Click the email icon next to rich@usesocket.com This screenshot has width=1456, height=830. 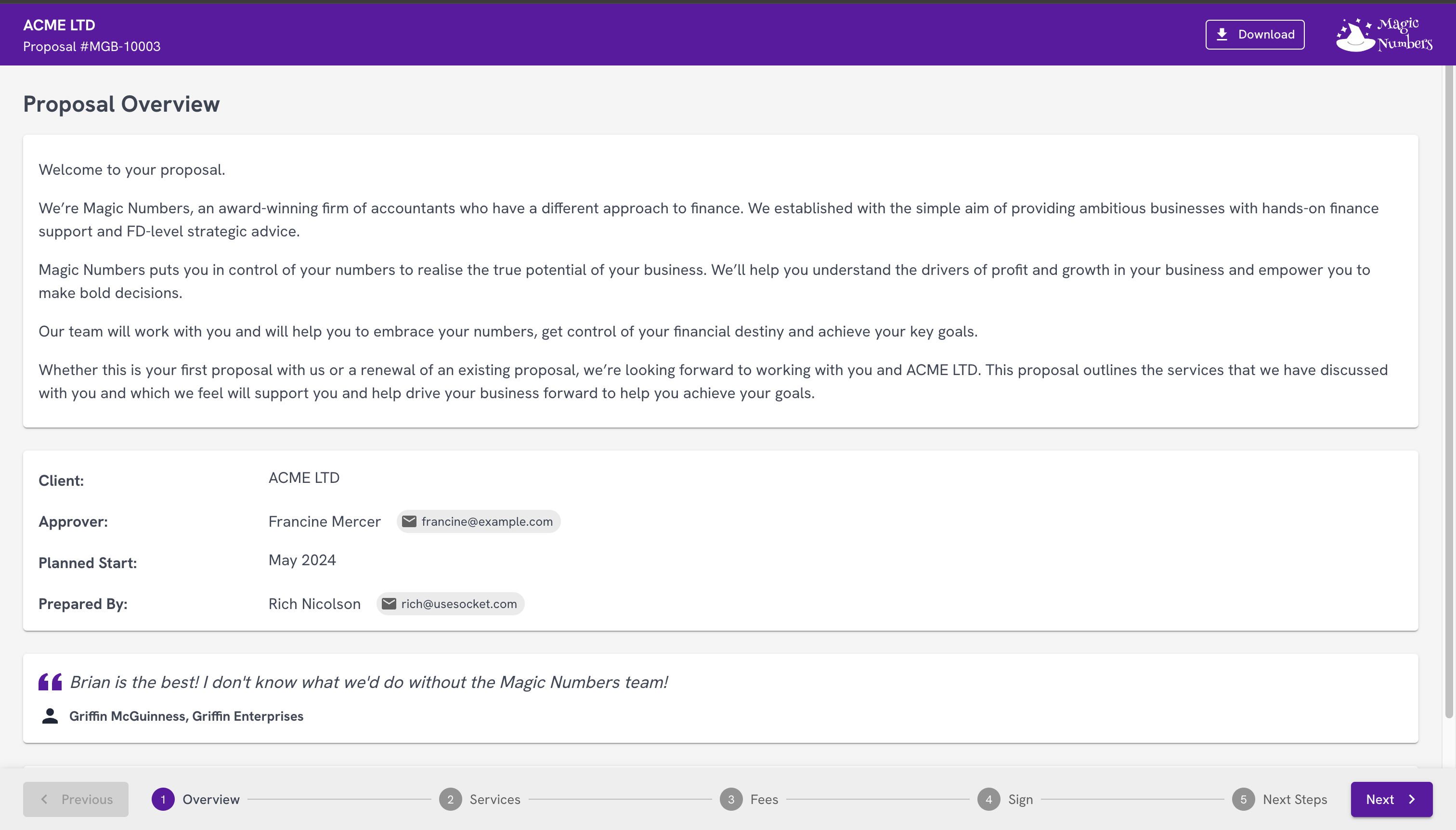coord(390,603)
